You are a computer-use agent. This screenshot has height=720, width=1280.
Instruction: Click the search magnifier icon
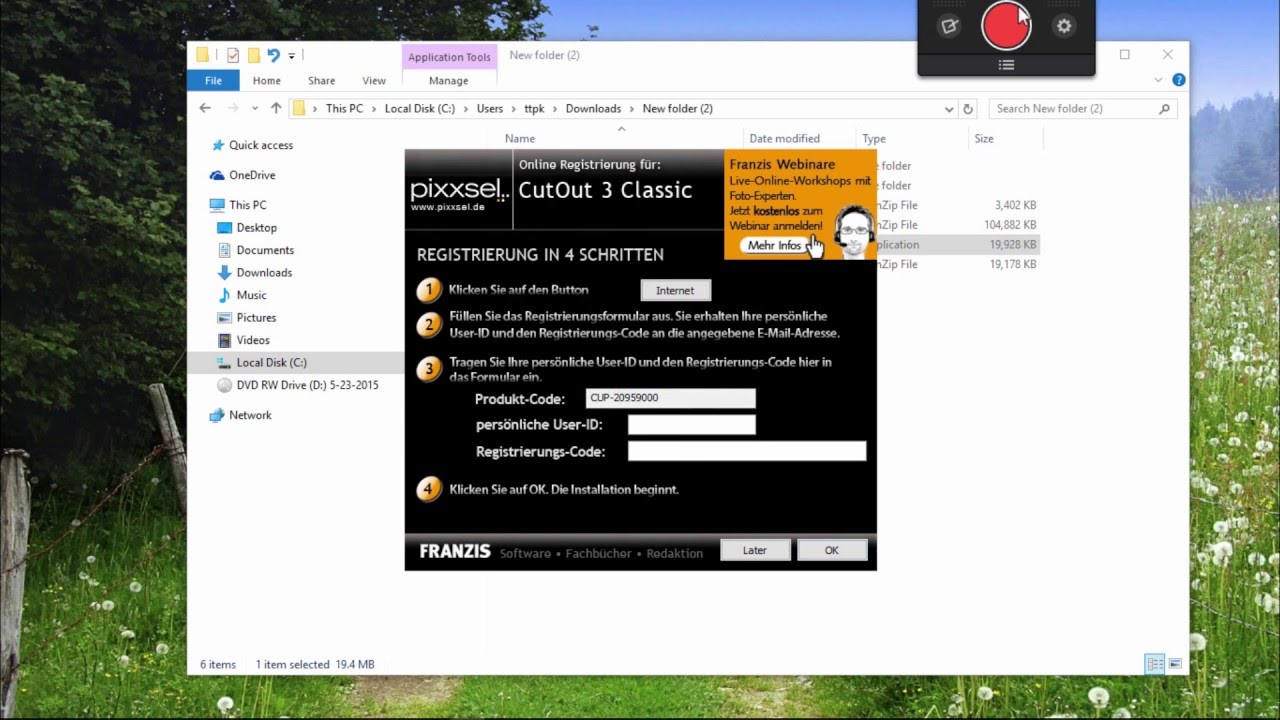click(x=1164, y=108)
